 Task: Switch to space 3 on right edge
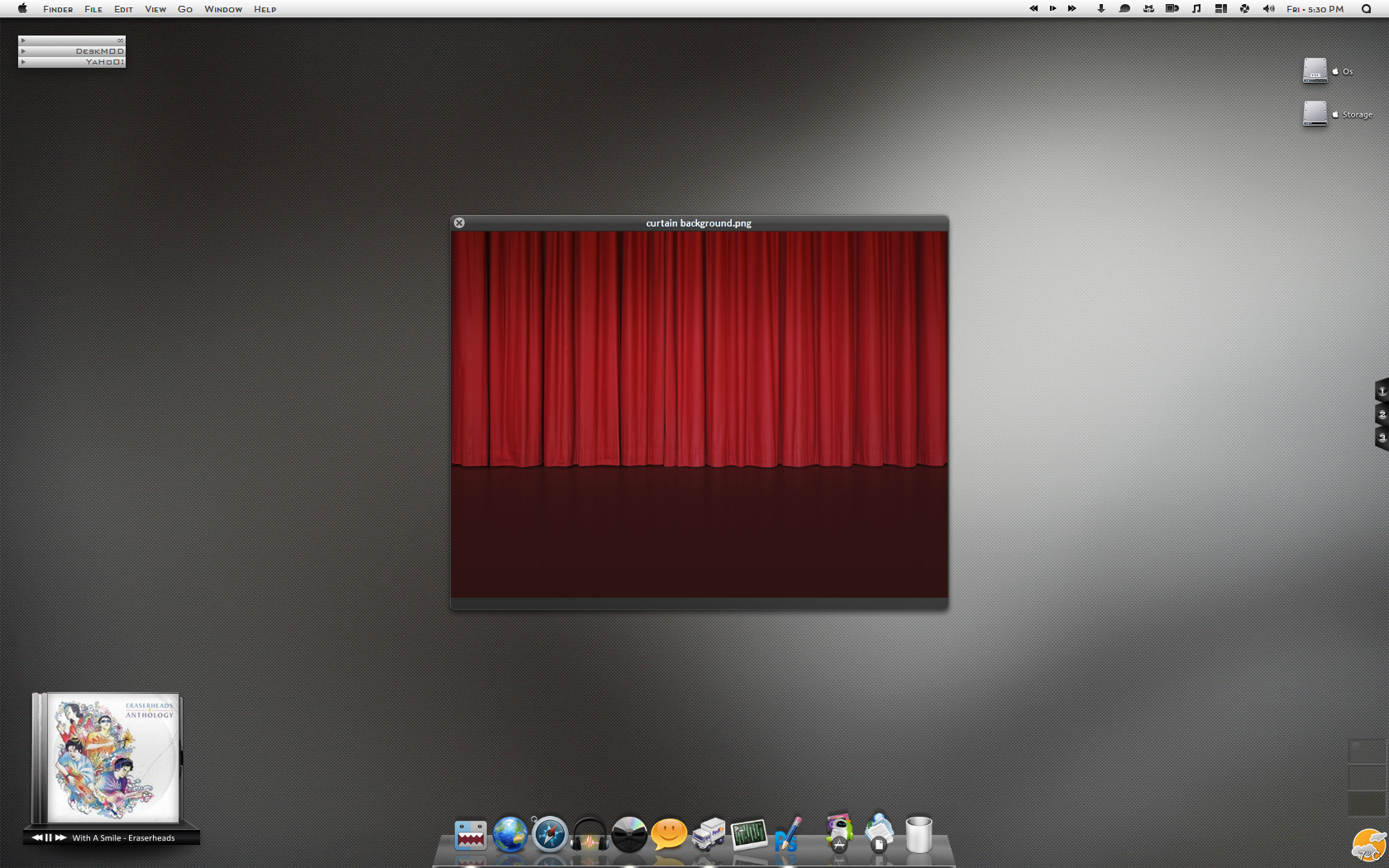tap(1382, 437)
